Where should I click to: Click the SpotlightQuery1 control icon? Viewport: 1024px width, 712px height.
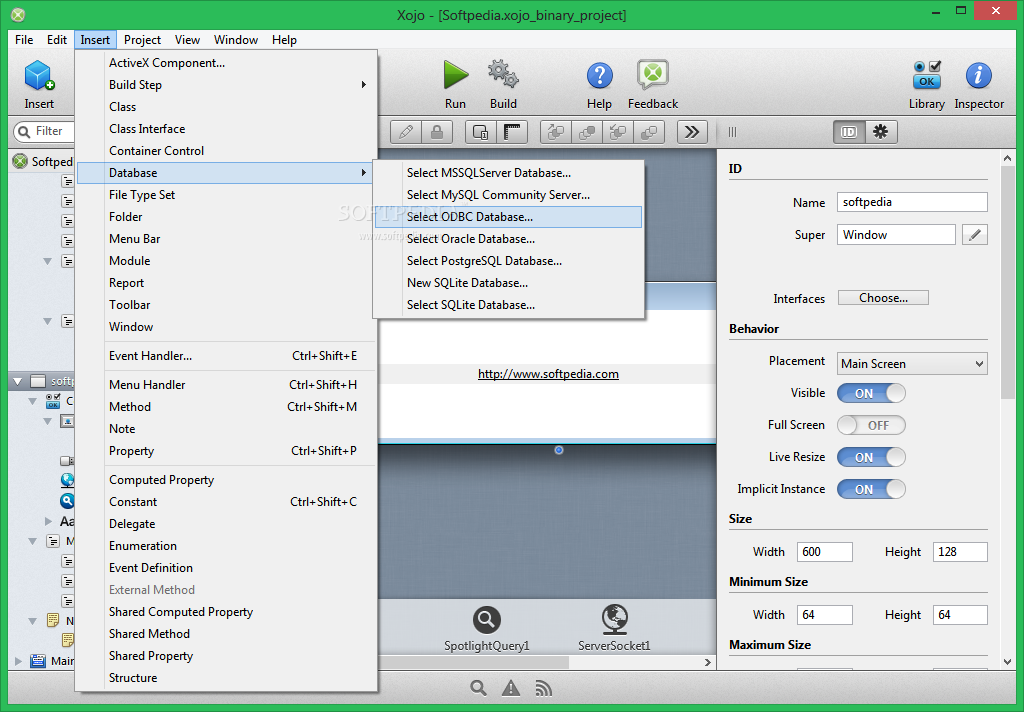(487, 619)
